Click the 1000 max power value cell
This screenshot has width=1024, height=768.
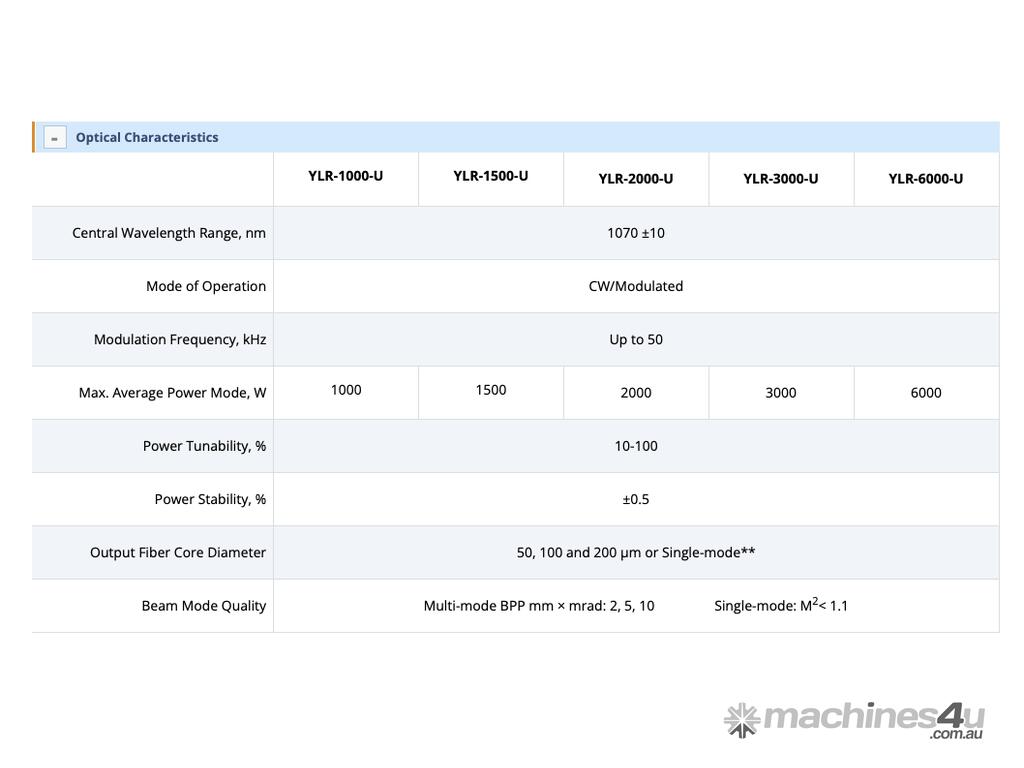345,390
